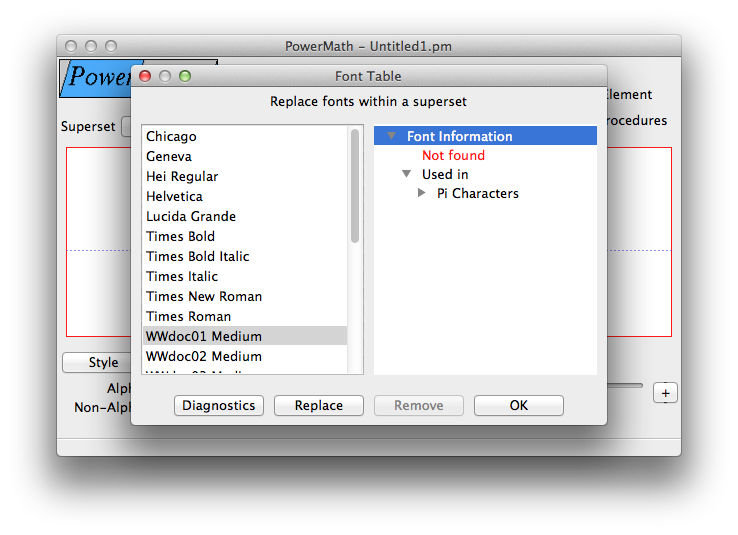Image resolution: width=738 pixels, height=535 pixels.
Task: Pick Lucida Grande in the font list
Action: (245, 216)
